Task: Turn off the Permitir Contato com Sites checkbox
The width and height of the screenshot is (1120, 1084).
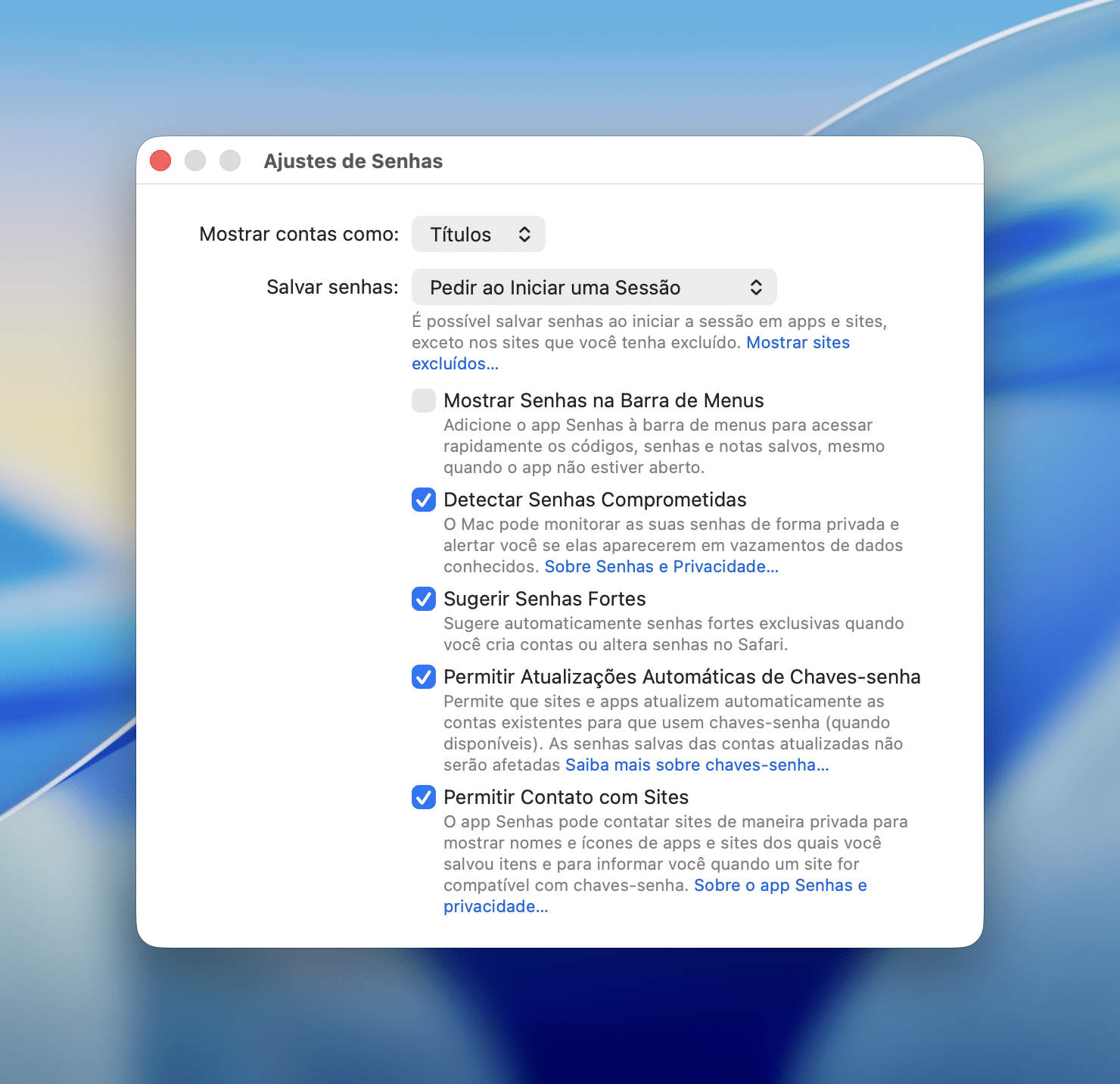Action: 424,797
